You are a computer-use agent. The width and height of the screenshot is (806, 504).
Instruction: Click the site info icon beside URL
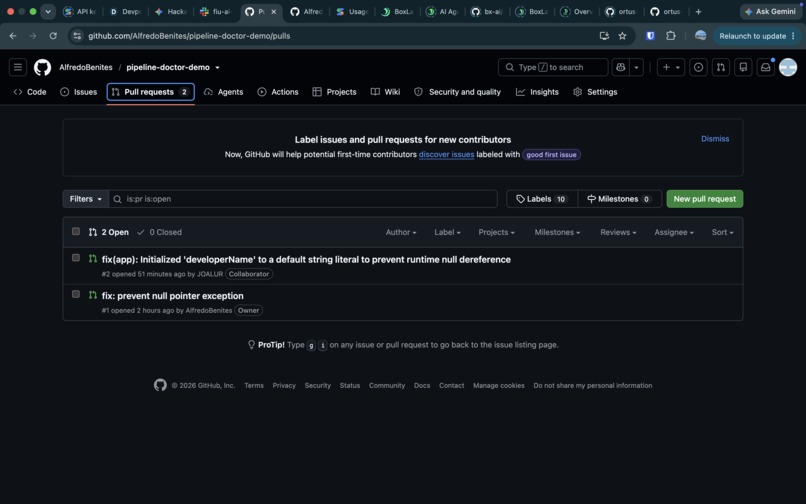tap(77, 36)
